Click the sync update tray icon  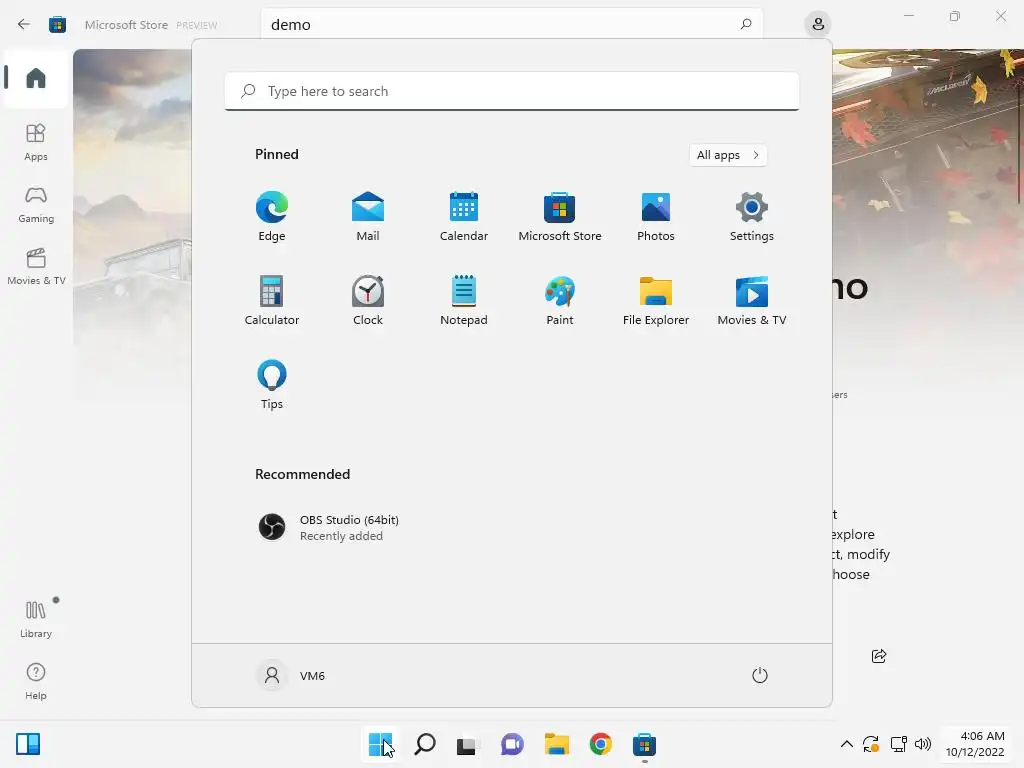(x=871, y=744)
